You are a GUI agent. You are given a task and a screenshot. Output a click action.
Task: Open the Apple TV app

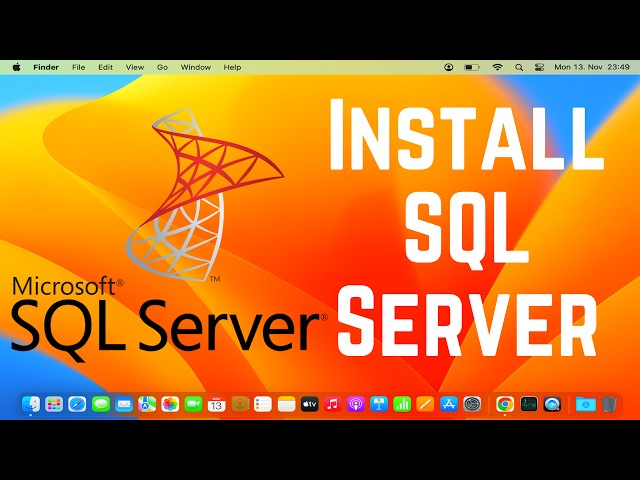click(x=309, y=404)
